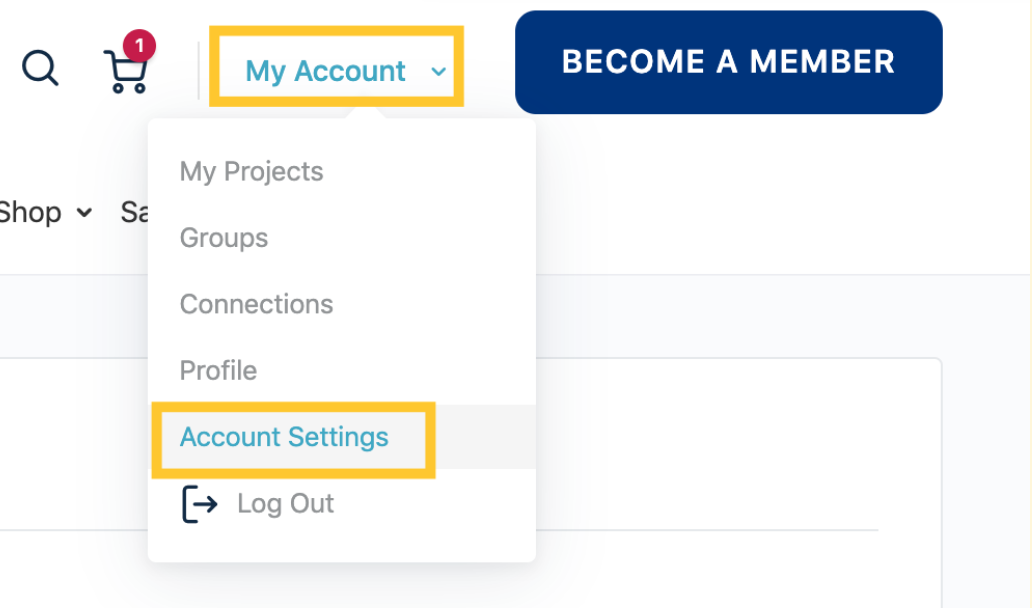
Task: Open the shopping cart icon
Action: pos(125,71)
